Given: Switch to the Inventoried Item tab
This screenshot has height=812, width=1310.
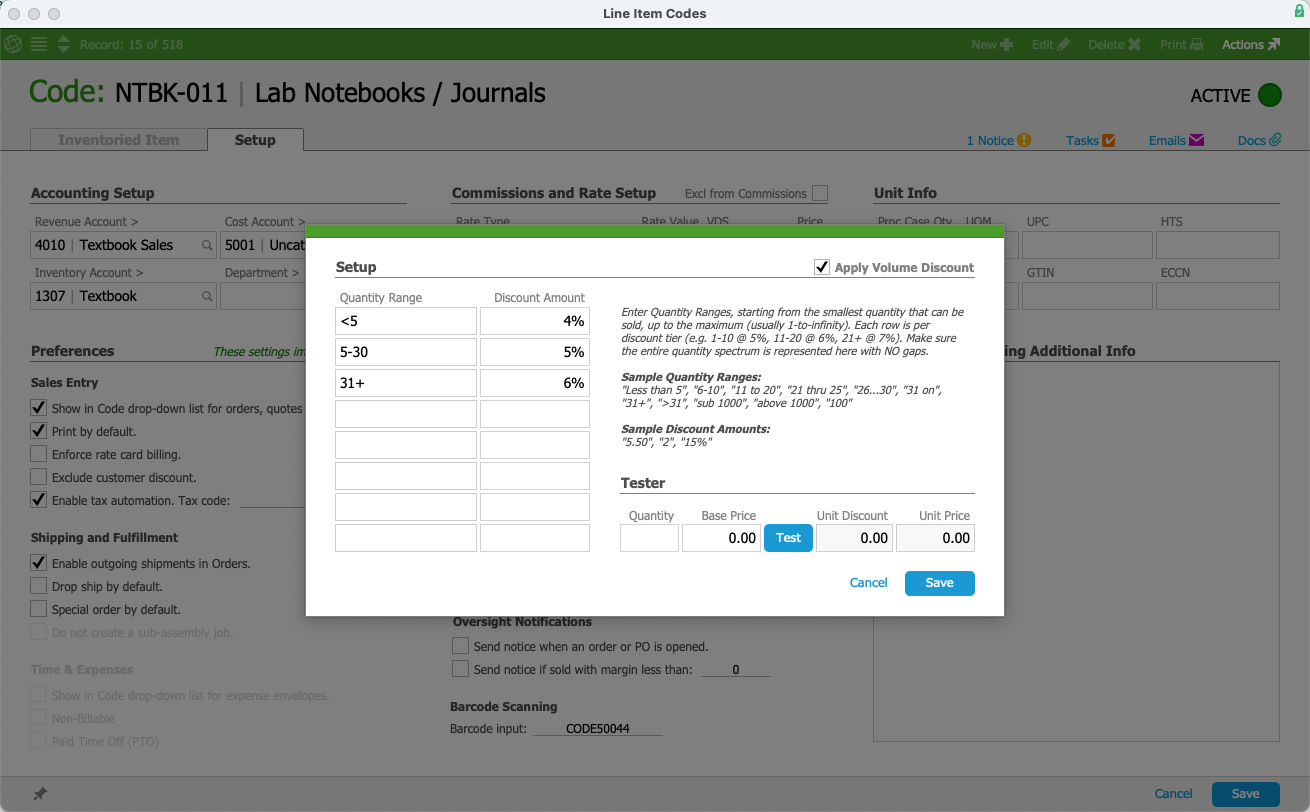Looking at the screenshot, I should tap(119, 140).
